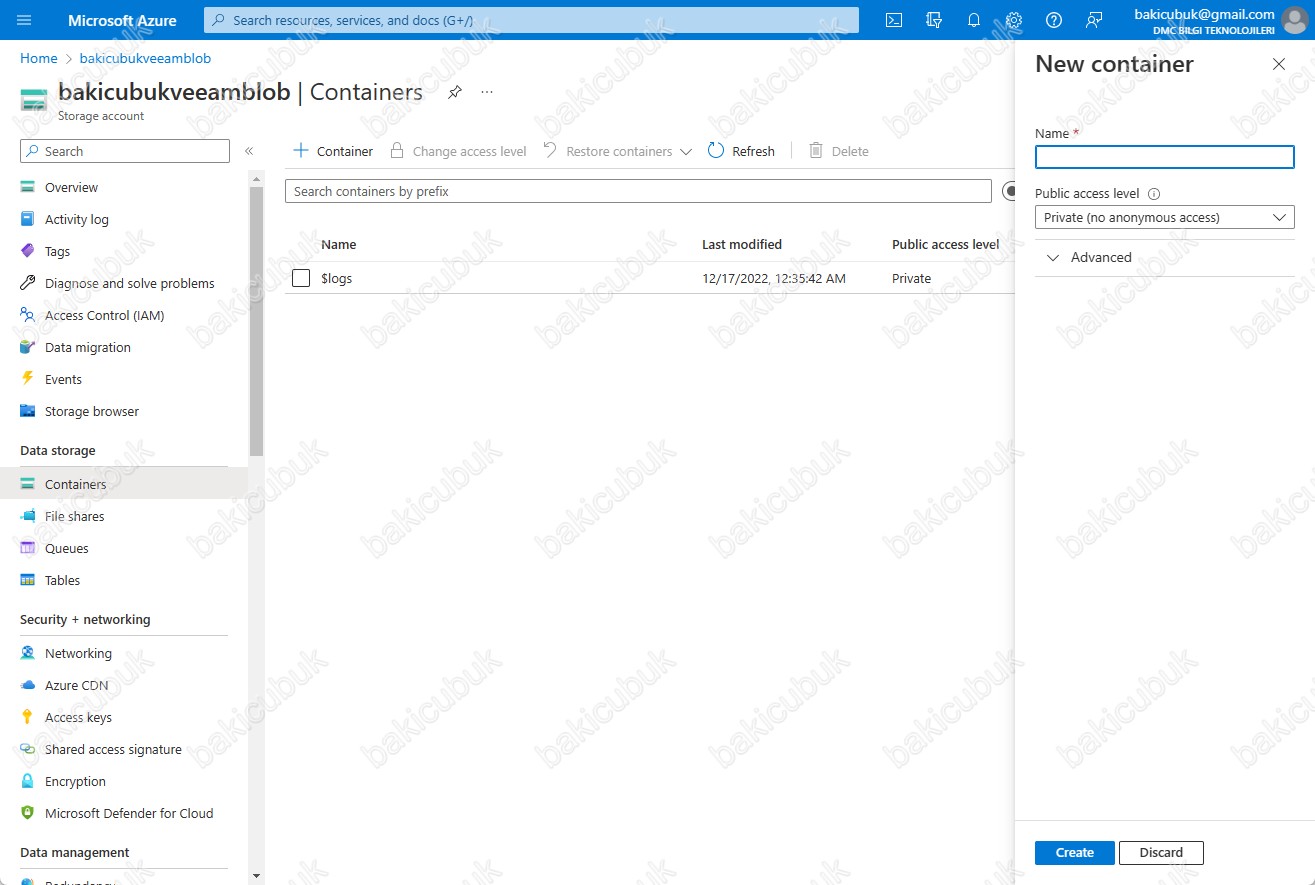The image size is (1315, 885).
Task: Tick the $logs container checkbox
Action: (x=301, y=278)
